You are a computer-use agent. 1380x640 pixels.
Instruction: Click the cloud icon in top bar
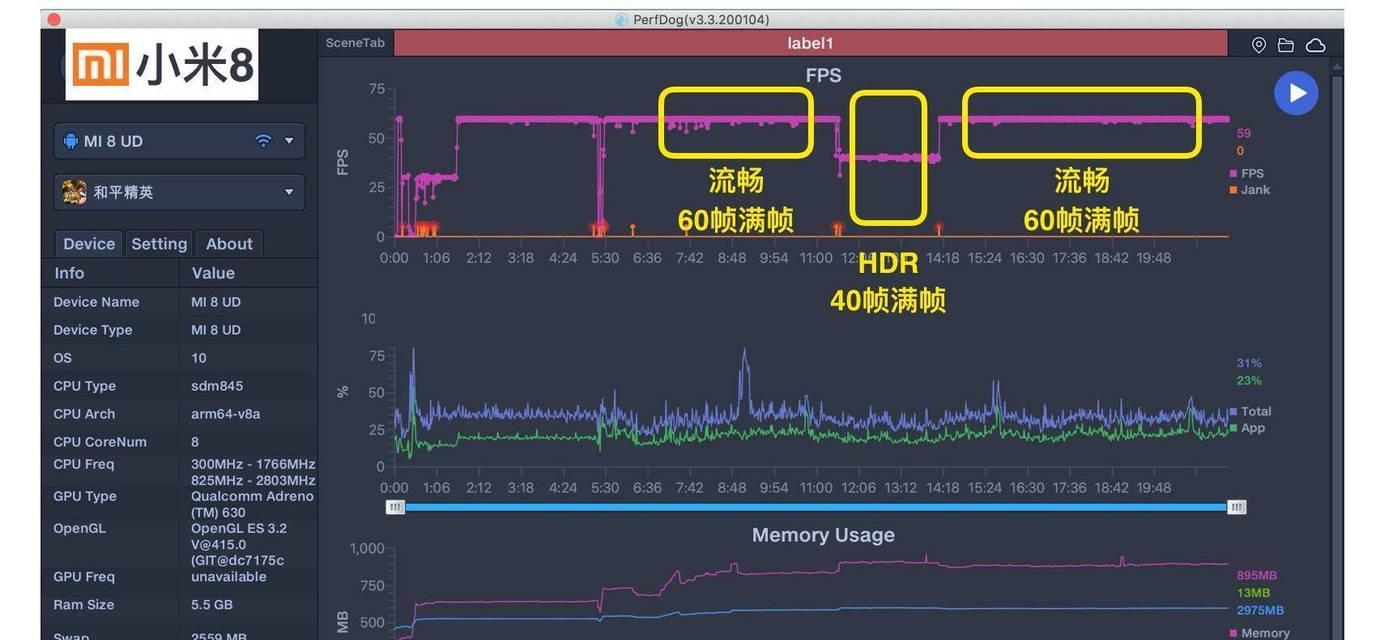pyautogui.click(x=1316, y=45)
